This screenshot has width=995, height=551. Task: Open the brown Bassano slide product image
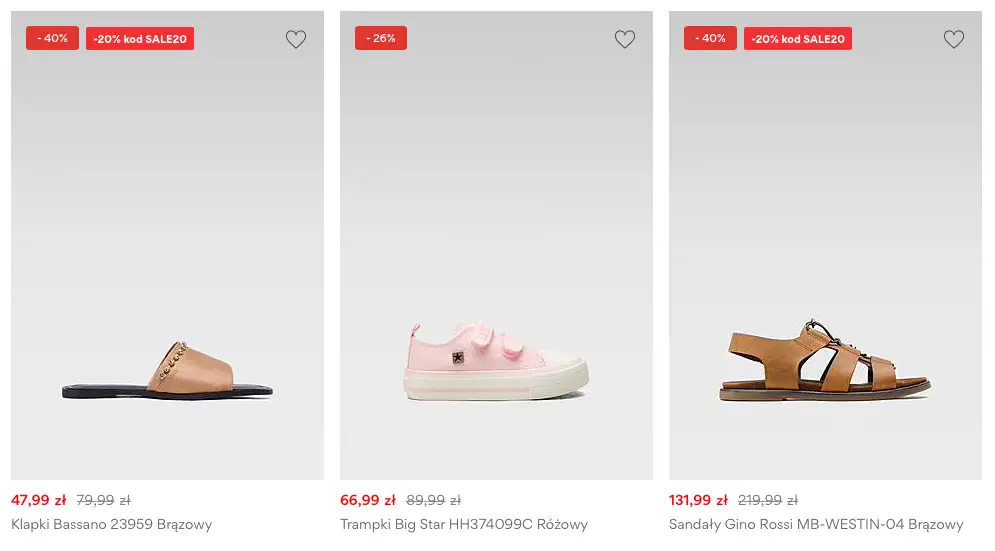[167, 367]
